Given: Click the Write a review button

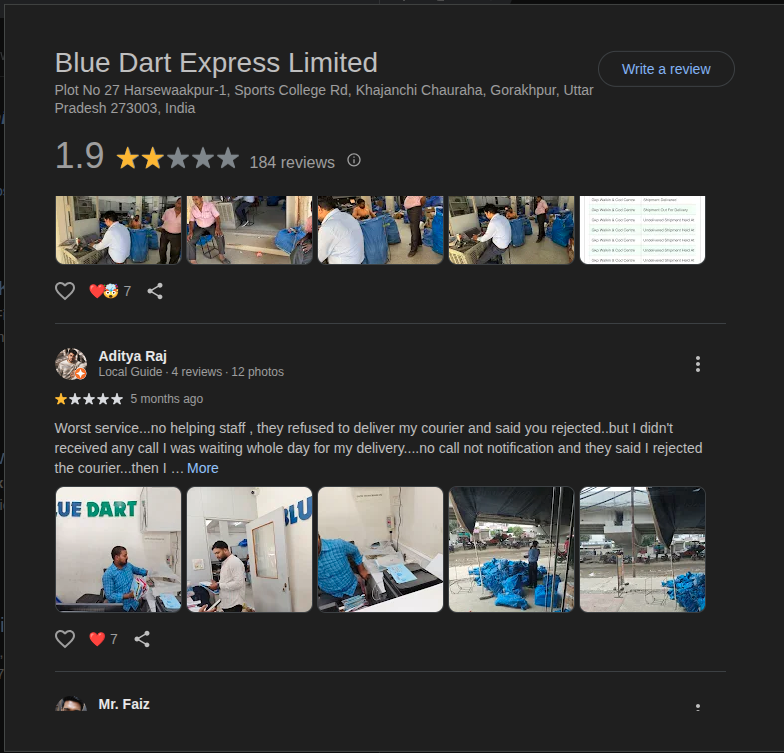Looking at the screenshot, I should pyautogui.click(x=666, y=69).
